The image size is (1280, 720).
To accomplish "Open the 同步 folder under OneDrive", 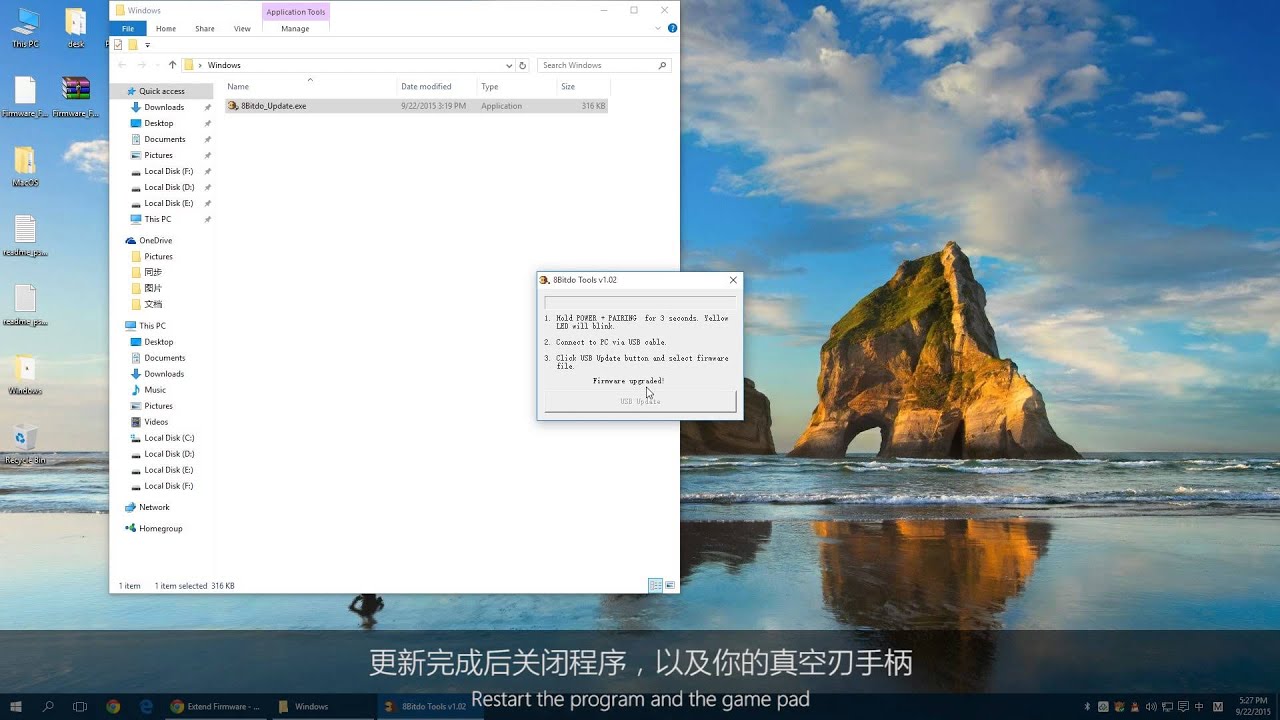I will (153, 272).
